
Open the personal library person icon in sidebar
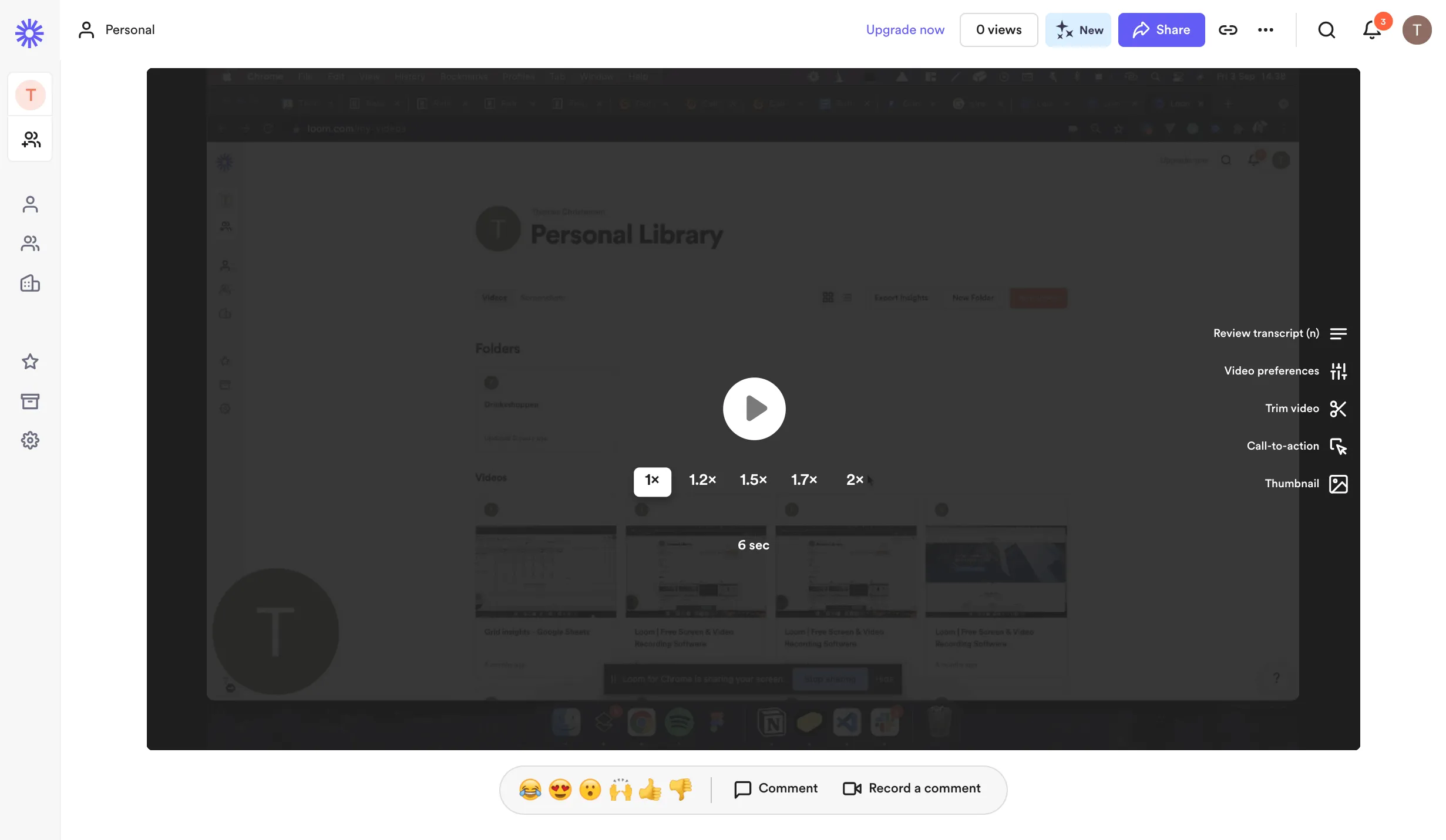click(x=31, y=204)
